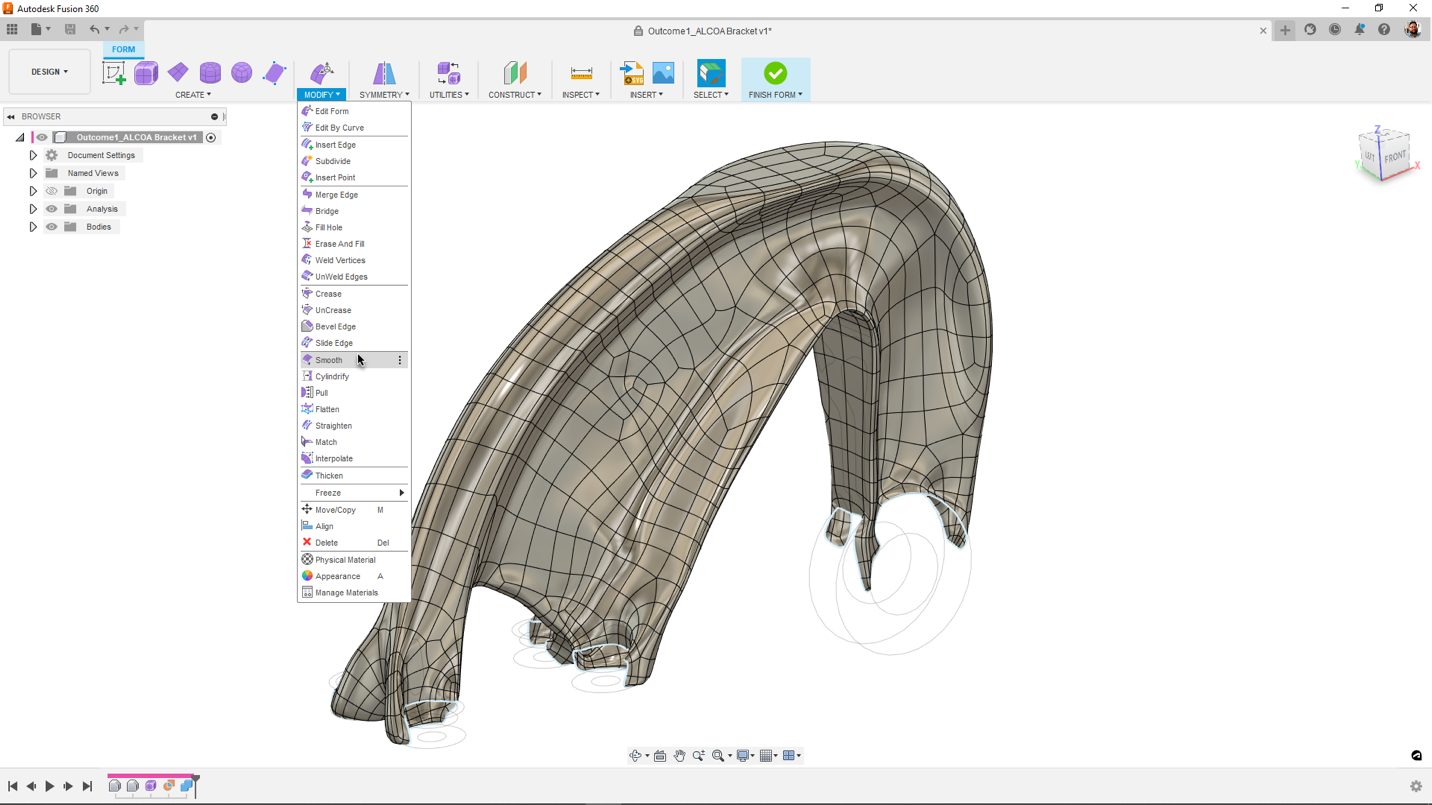The width and height of the screenshot is (1432, 805).
Task: Expand the Named Views tree node
Action: (33, 173)
